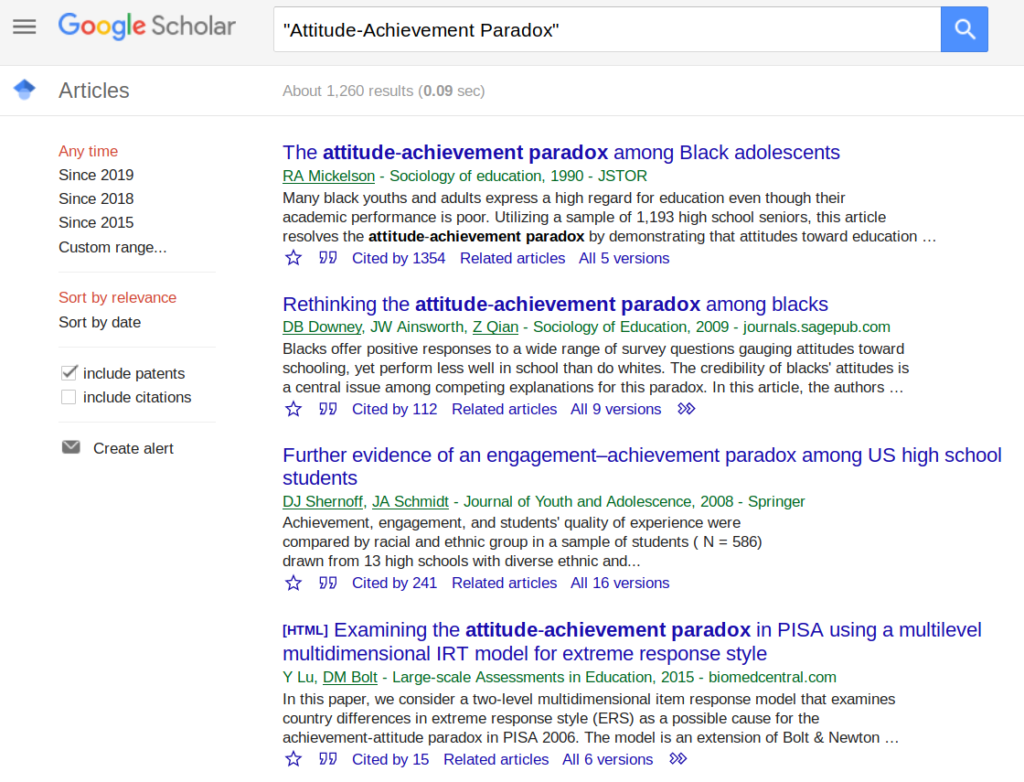
Task: Star the Shernoff engagement-achievement article
Action: tap(293, 583)
